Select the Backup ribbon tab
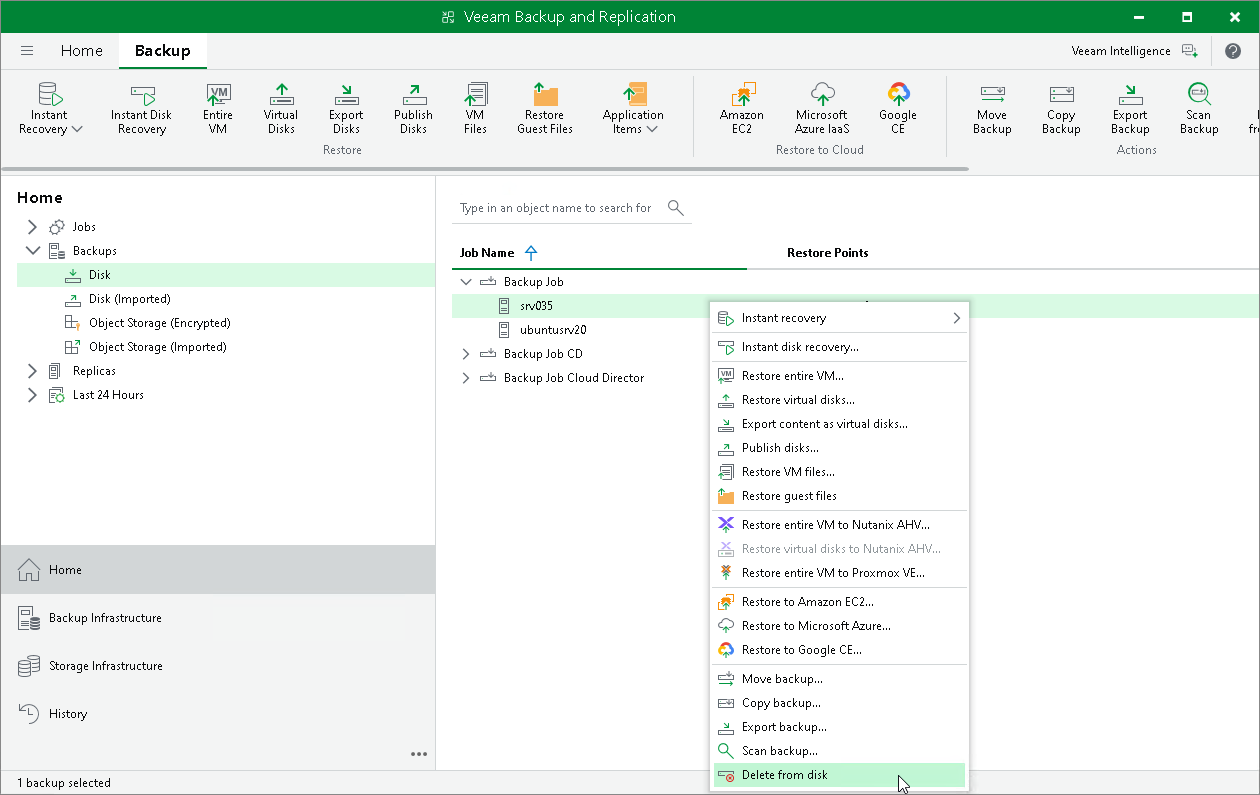The image size is (1260, 795). 162,51
